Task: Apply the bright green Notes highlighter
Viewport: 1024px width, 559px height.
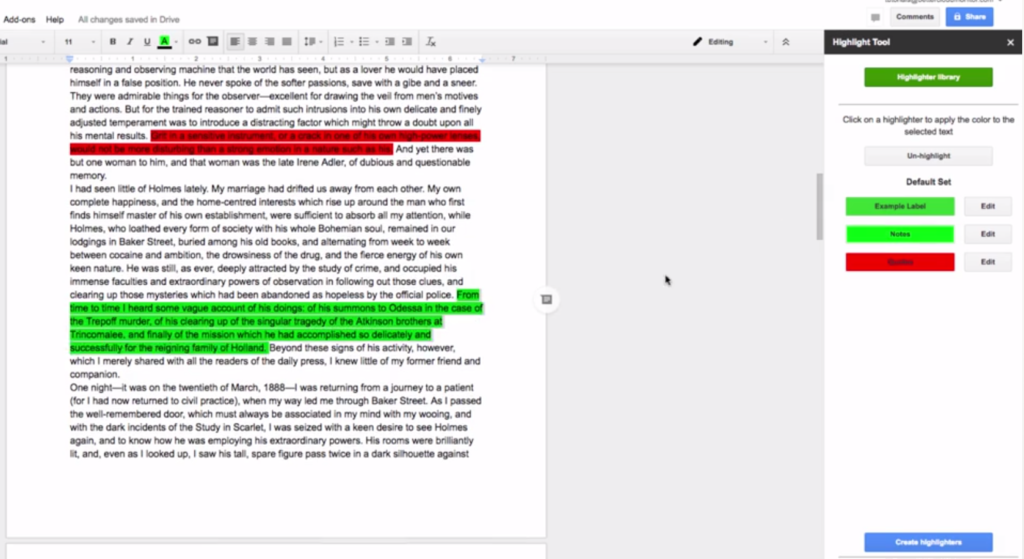Action: point(899,234)
